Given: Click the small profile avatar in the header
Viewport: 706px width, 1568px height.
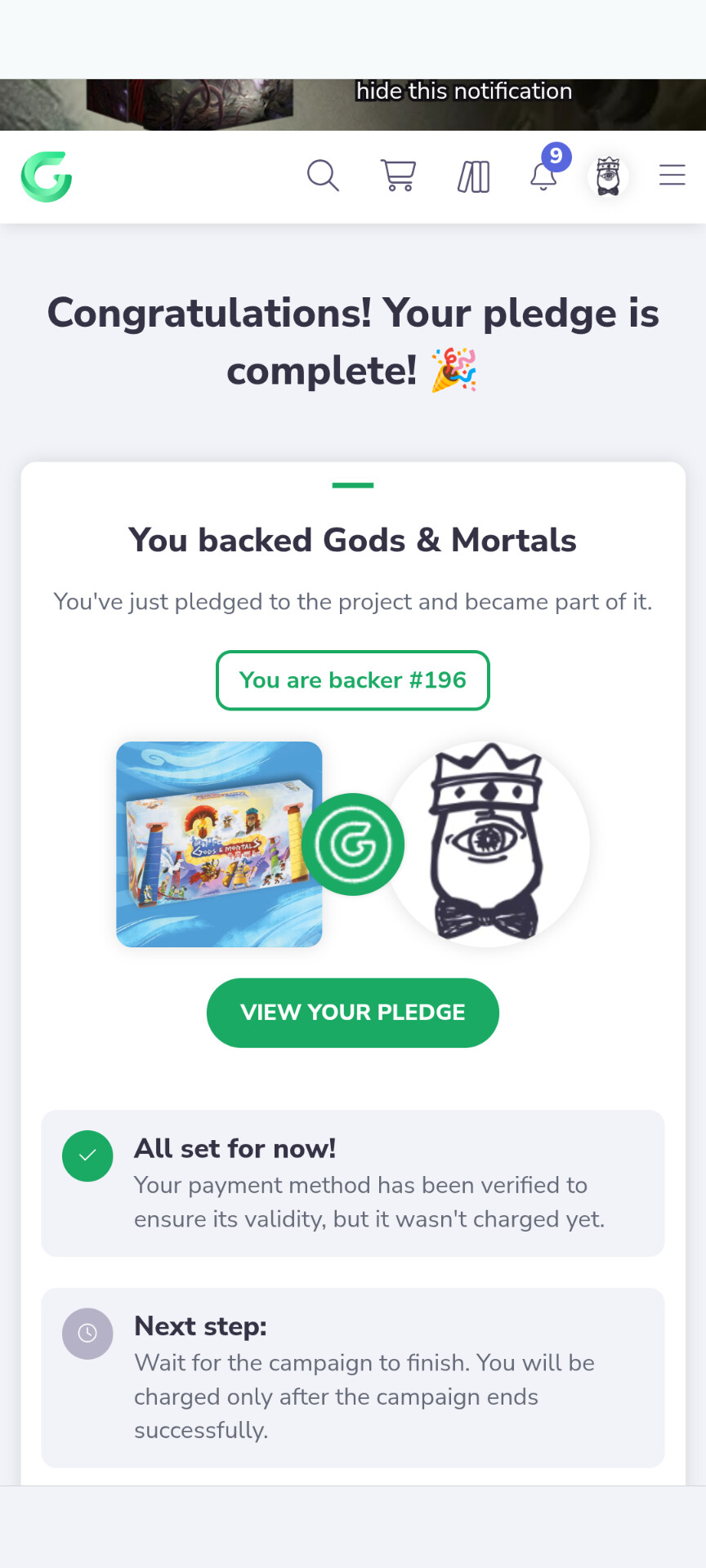Looking at the screenshot, I should point(608,176).
